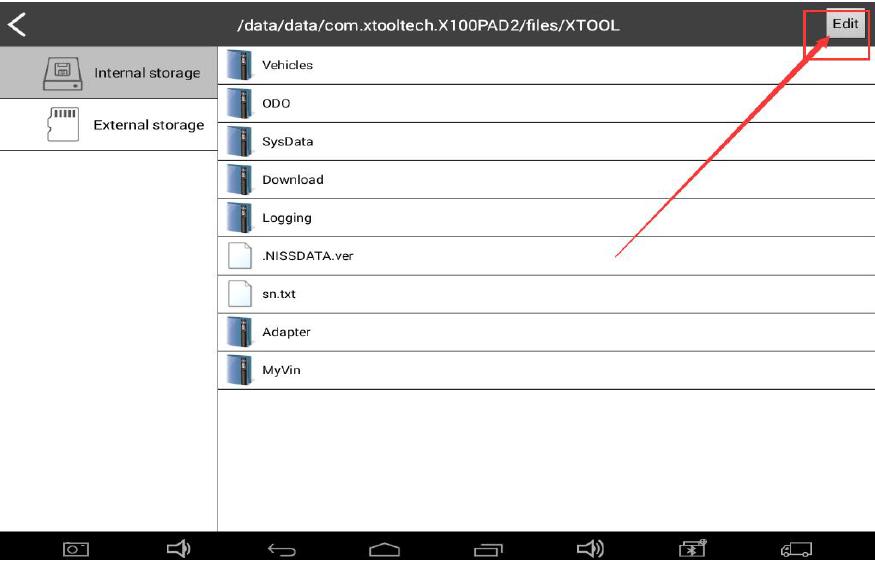Image resolution: width=875 pixels, height=561 pixels.
Task: Tap the Android back navigation icon
Action: (x=281, y=550)
